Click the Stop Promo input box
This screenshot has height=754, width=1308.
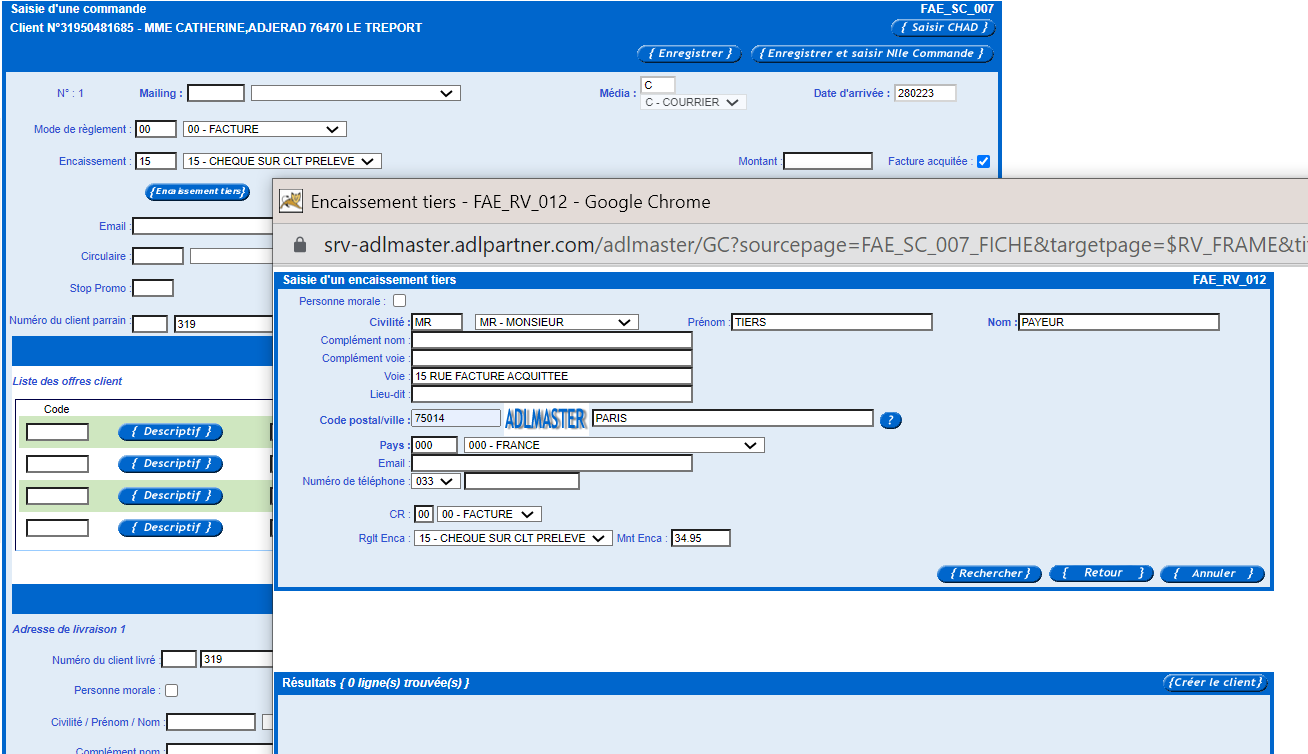(x=153, y=288)
